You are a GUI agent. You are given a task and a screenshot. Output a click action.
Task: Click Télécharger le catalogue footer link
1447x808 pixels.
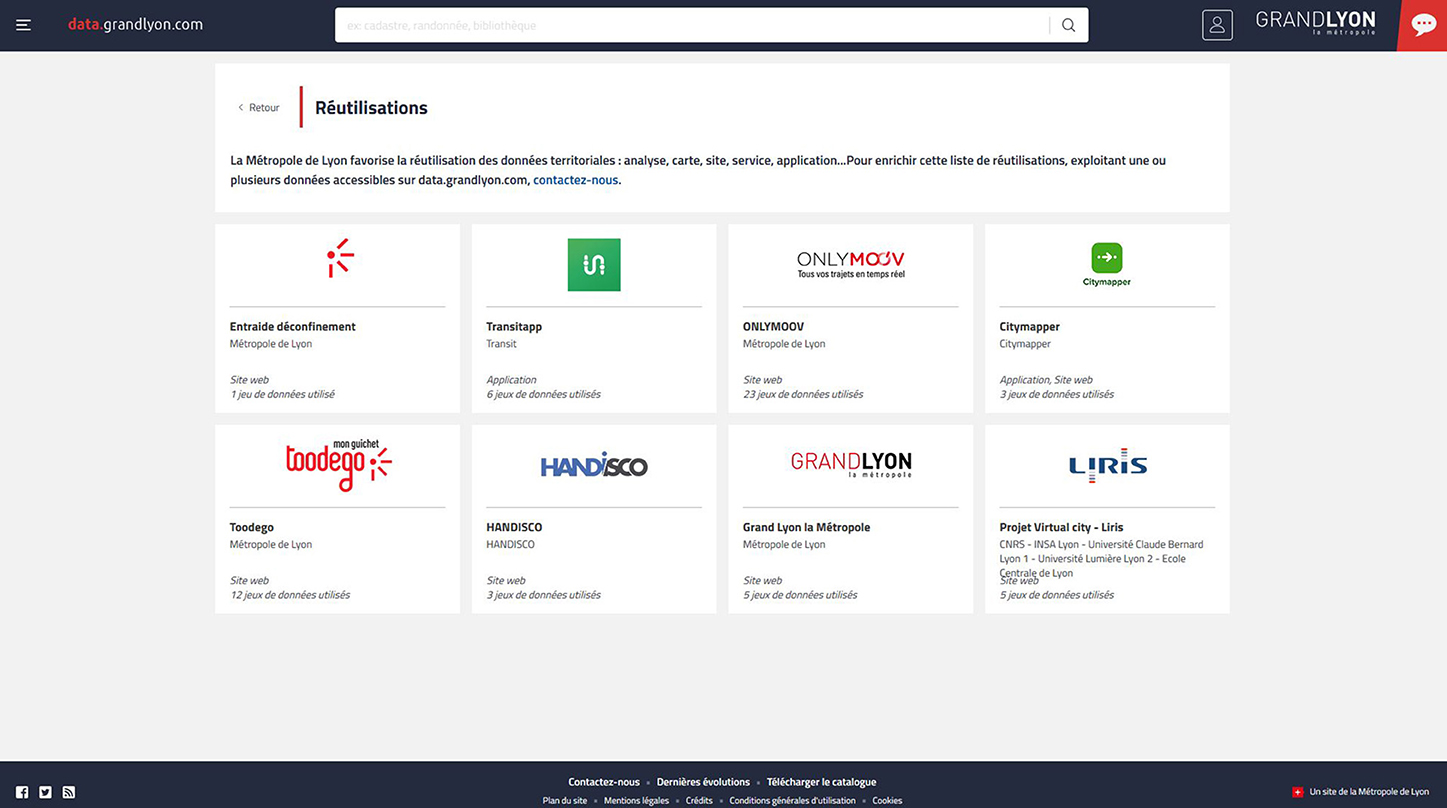coord(821,782)
